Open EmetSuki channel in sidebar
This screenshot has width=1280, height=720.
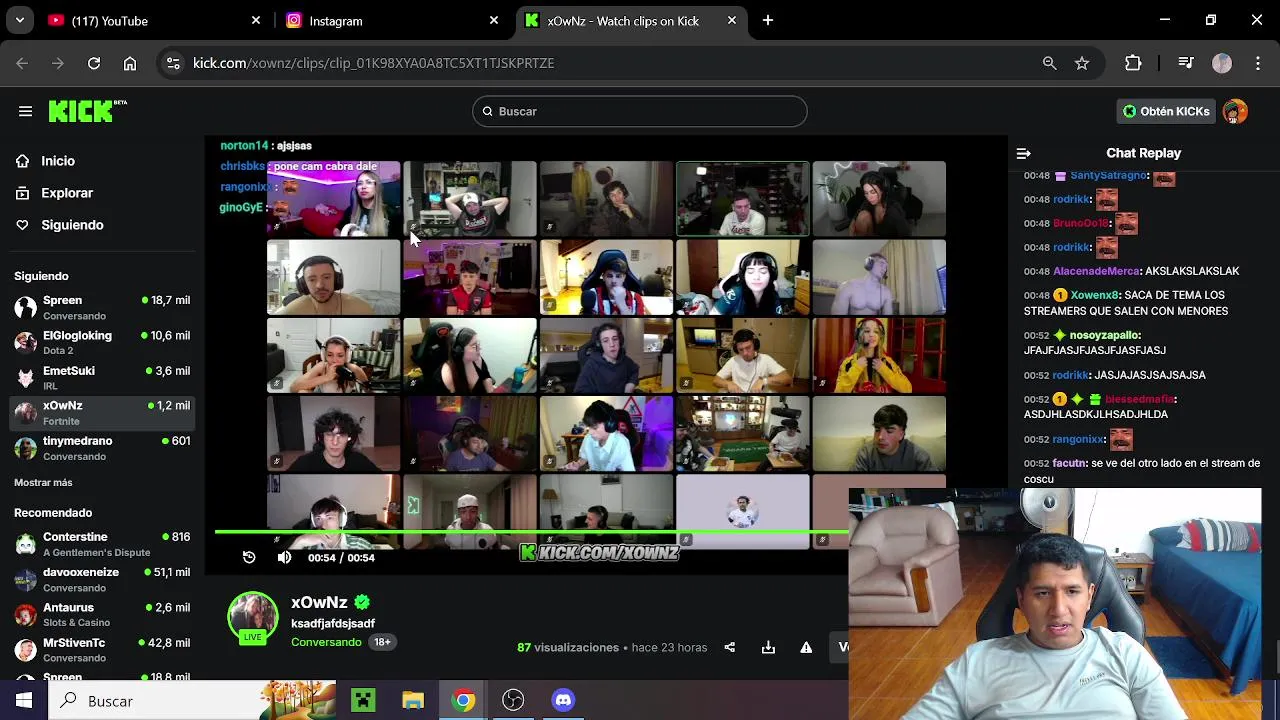coord(102,378)
